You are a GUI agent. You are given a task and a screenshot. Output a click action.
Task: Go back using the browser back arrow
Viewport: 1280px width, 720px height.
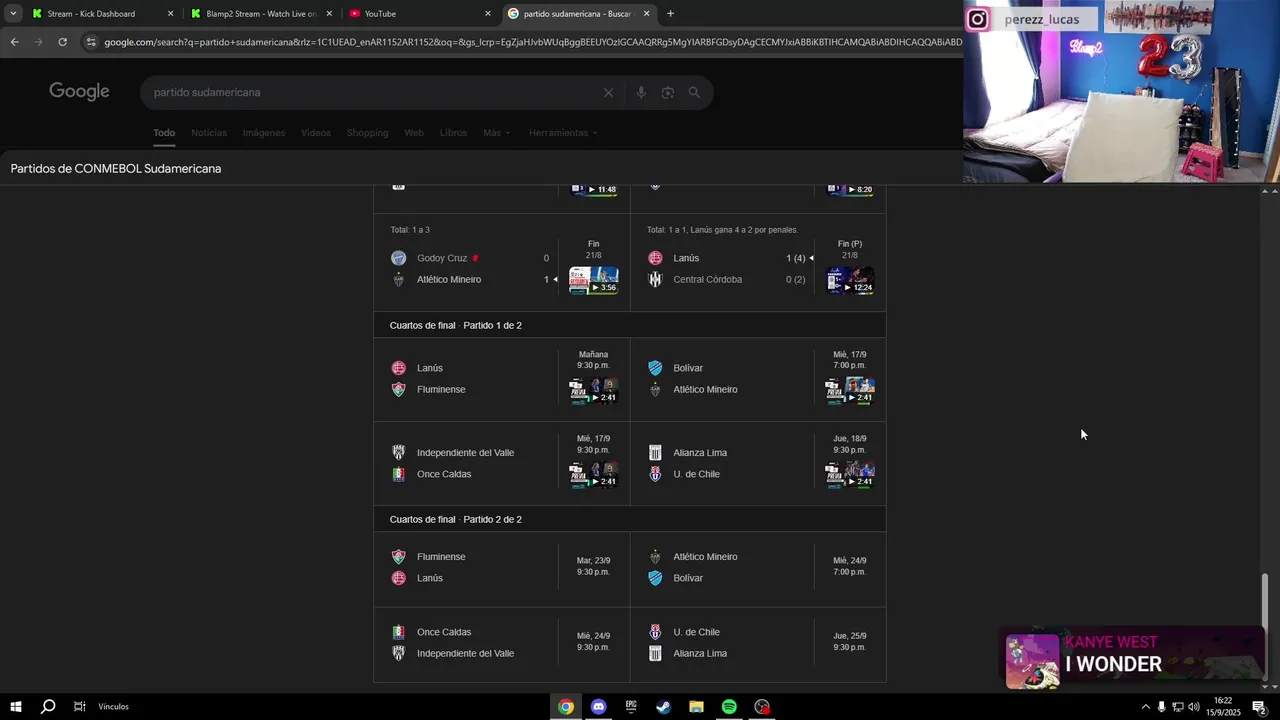click(x=14, y=42)
